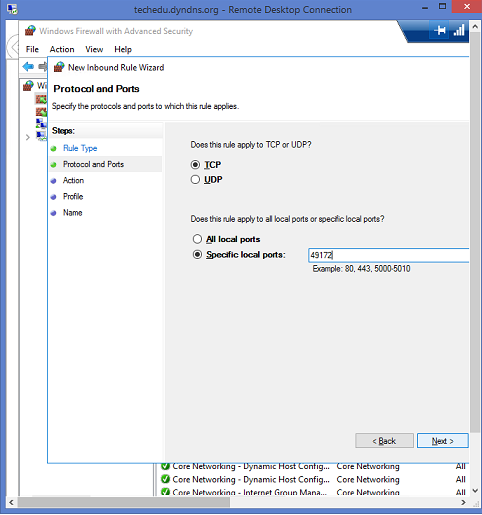Click the horizontal scrollbar right arrow
482x515 pixels.
click(x=463, y=502)
